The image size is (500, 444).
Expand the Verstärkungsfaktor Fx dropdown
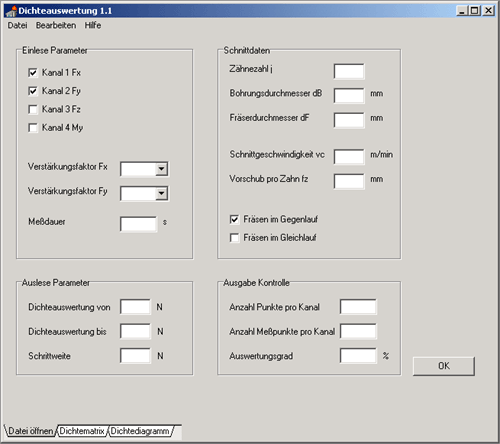(161, 169)
